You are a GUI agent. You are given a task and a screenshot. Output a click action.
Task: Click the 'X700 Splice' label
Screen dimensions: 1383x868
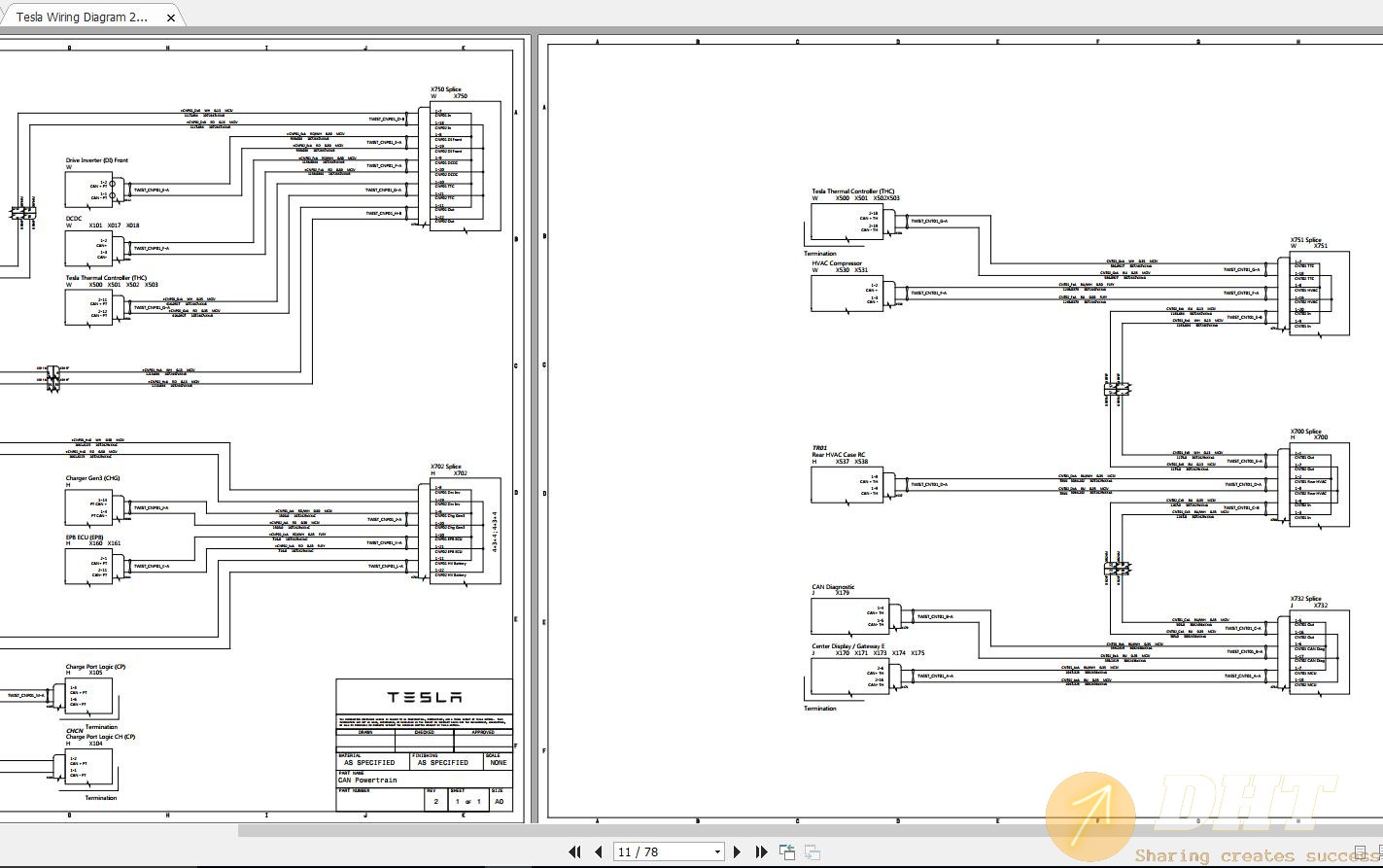[1306, 432]
